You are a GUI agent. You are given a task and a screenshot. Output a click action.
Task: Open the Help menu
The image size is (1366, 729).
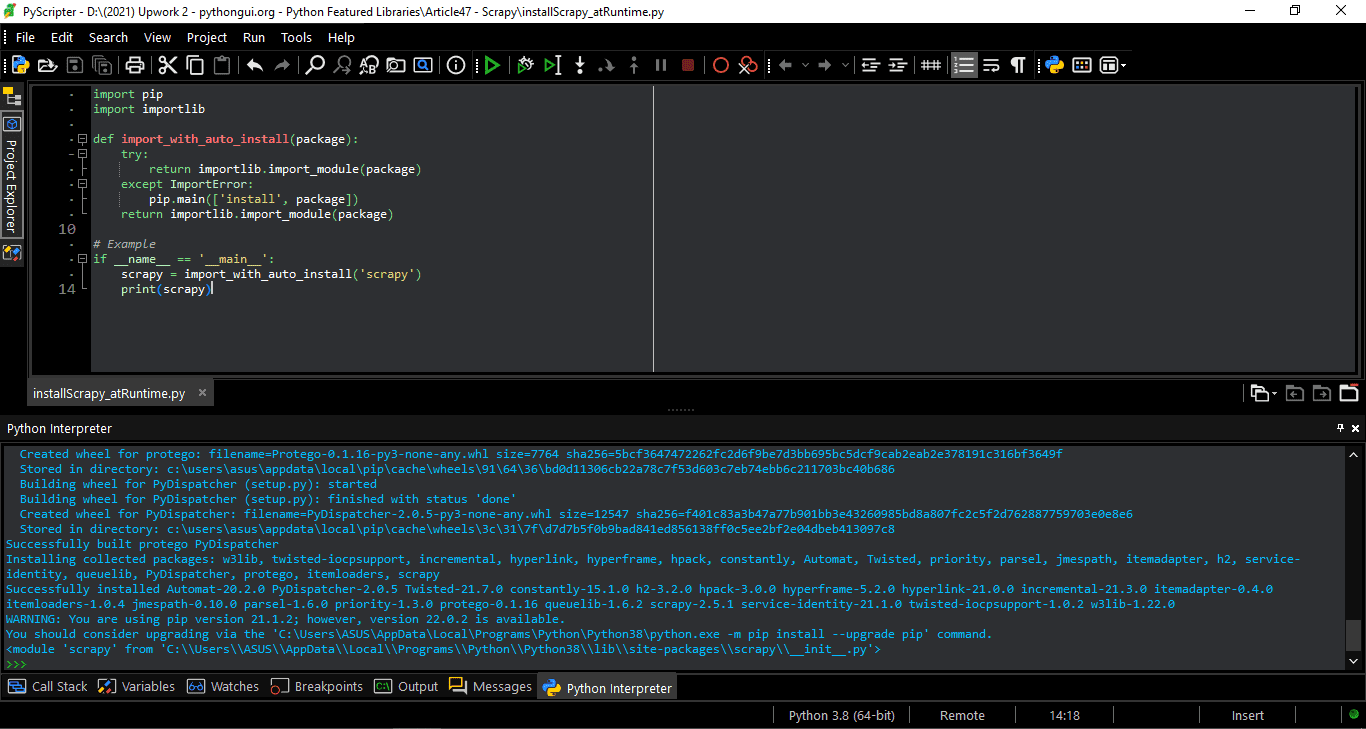(x=341, y=37)
